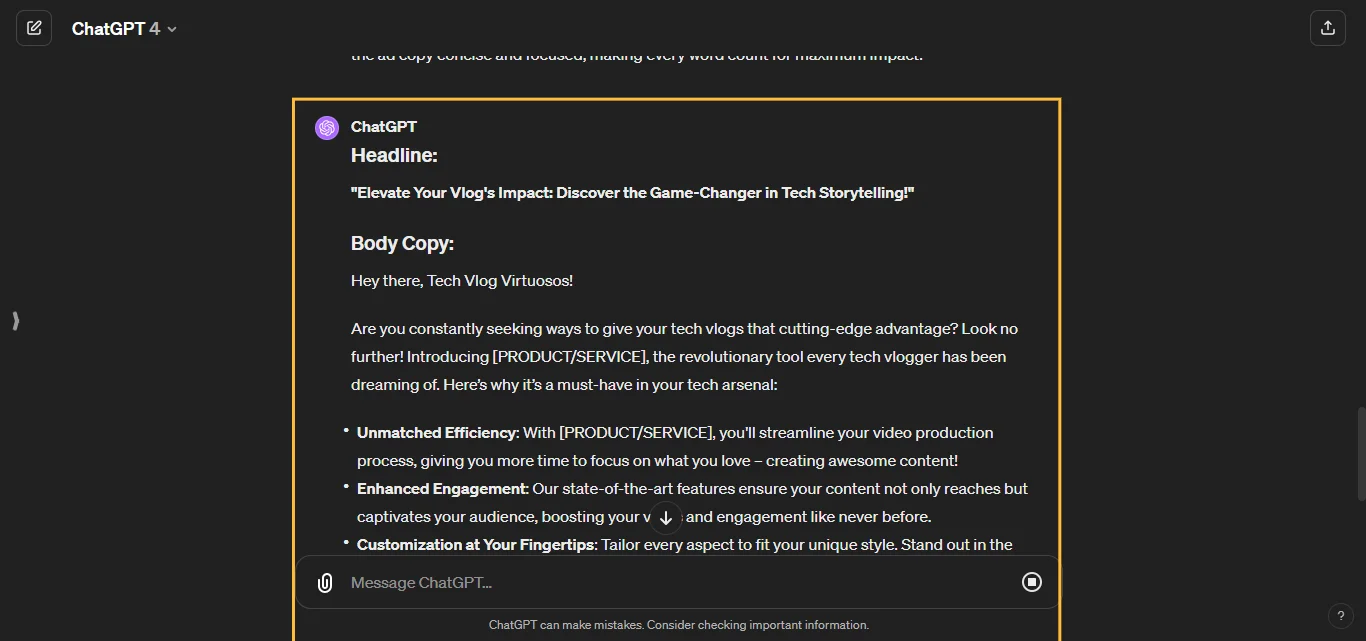Screen dimensions: 1366x641
Task: Click the ChatGPT avatar logo beside the response
Action: coord(327,127)
